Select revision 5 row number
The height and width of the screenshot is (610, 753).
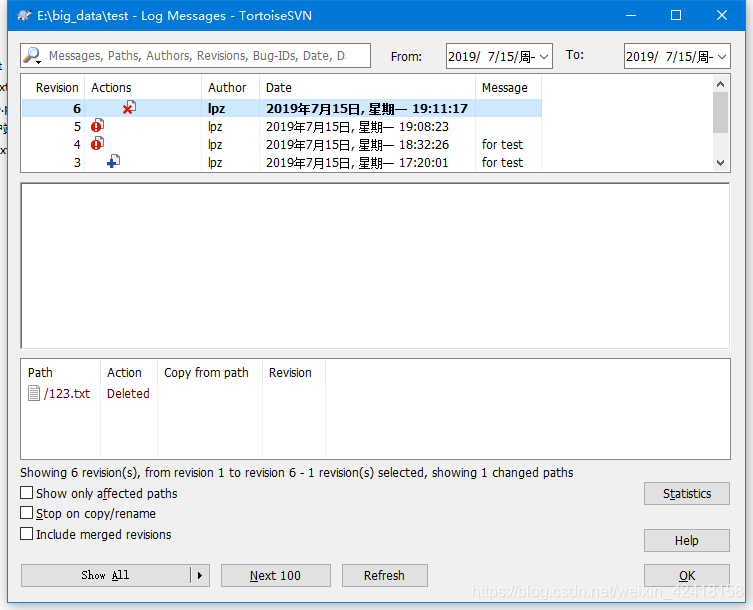(x=77, y=127)
